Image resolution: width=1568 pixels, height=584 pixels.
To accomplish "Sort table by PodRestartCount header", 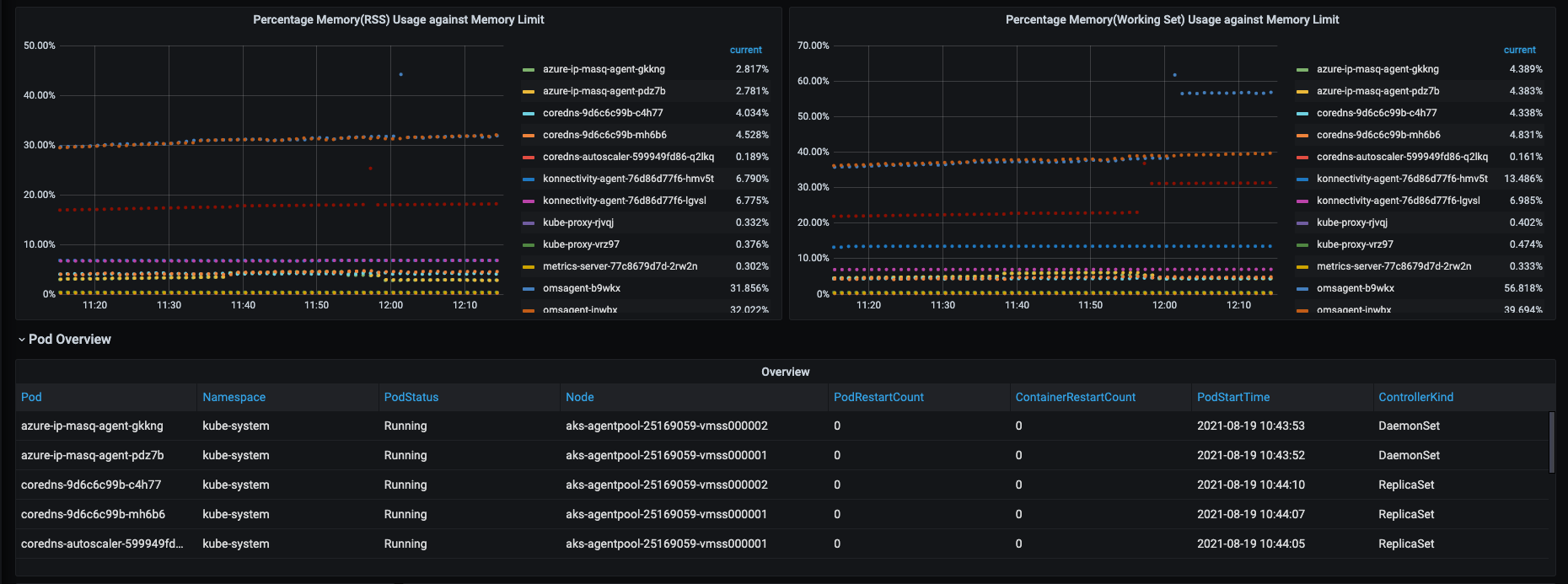I will 878,397.
